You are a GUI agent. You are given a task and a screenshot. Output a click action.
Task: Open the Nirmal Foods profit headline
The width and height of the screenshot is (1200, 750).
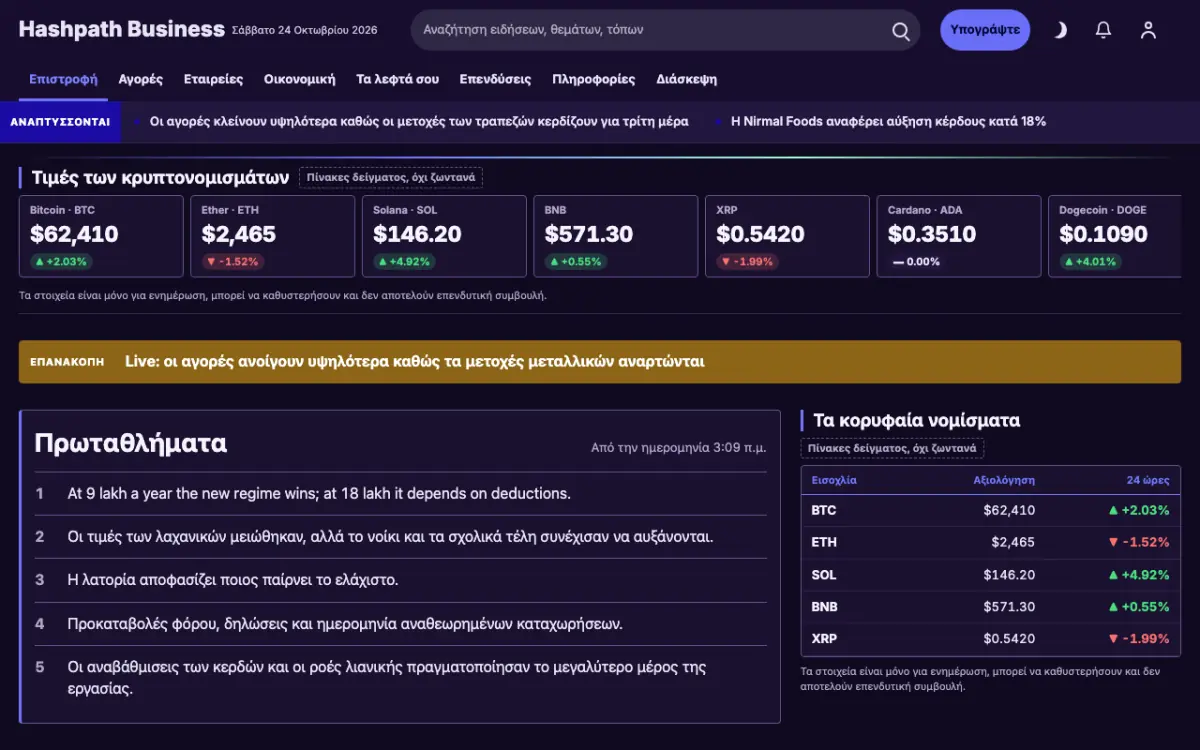point(888,121)
